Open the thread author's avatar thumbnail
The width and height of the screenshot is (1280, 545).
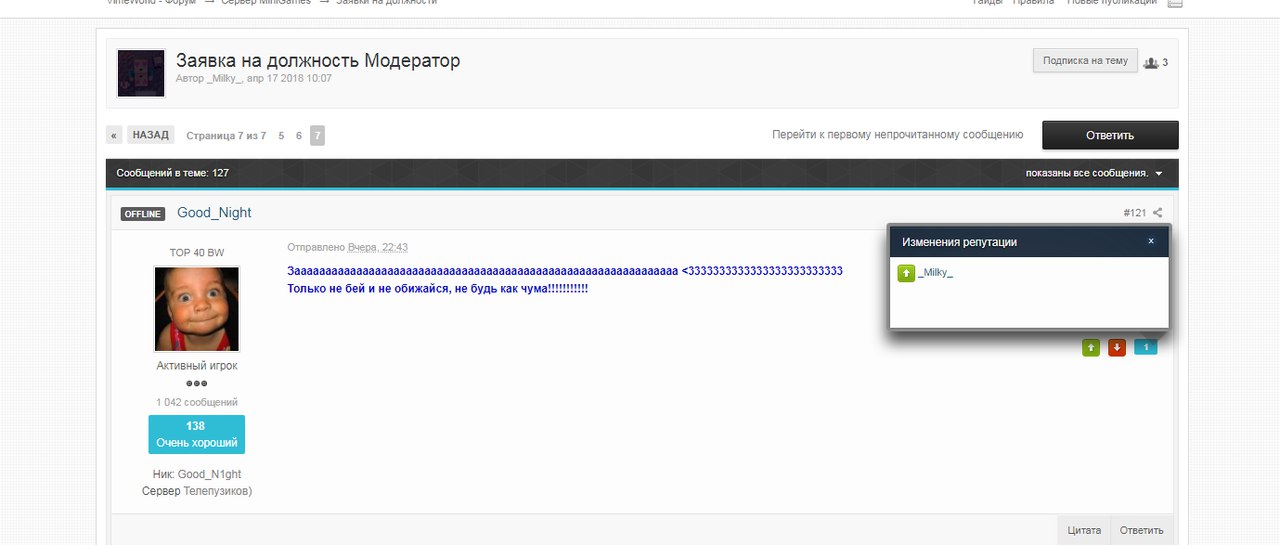click(141, 73)
